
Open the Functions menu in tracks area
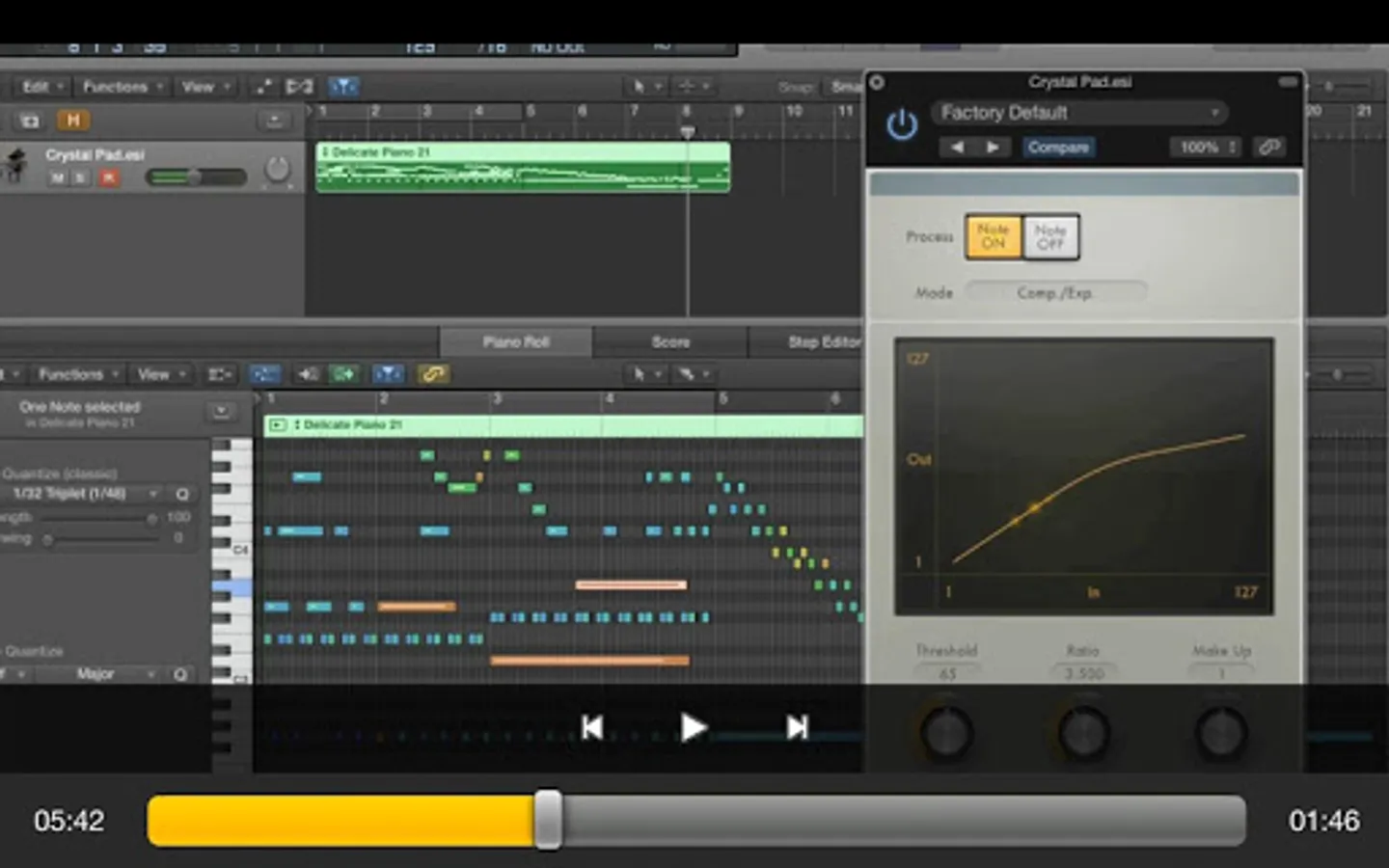122,87
